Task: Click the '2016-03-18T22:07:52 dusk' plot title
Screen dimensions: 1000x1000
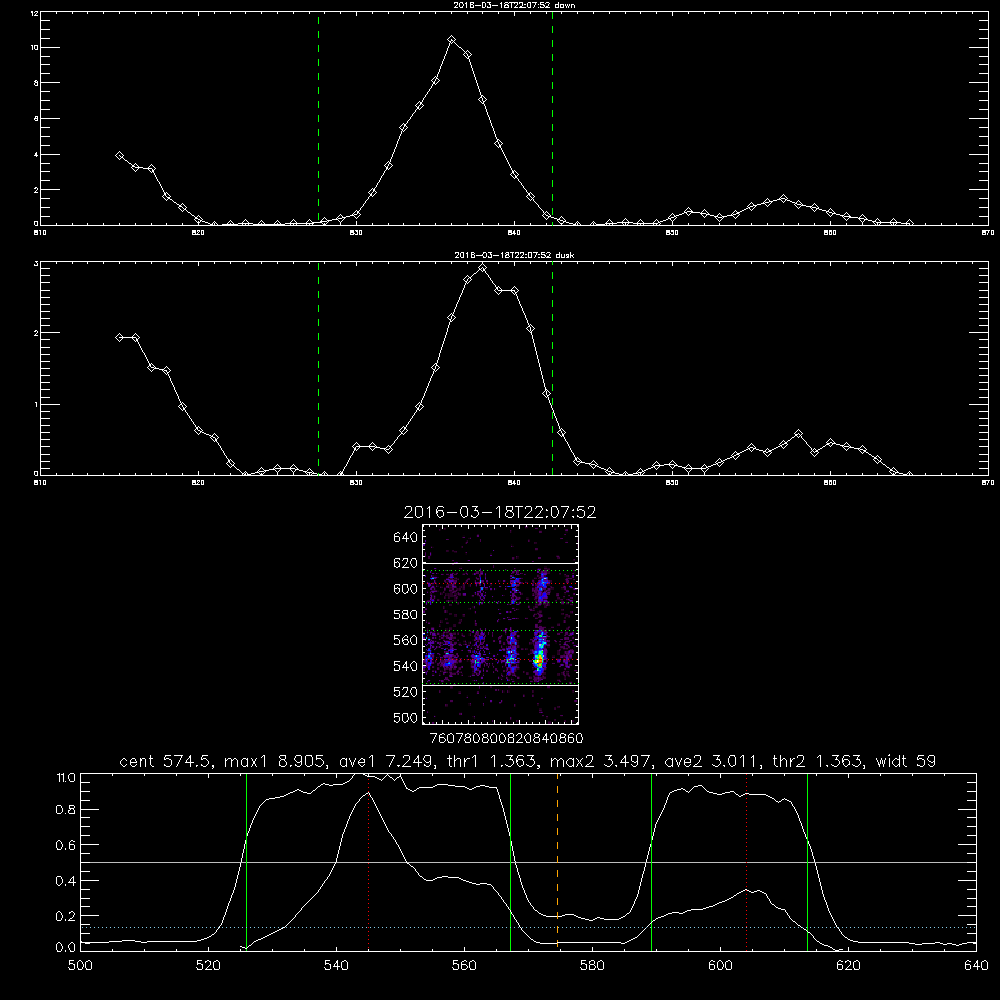Action: 514,255
